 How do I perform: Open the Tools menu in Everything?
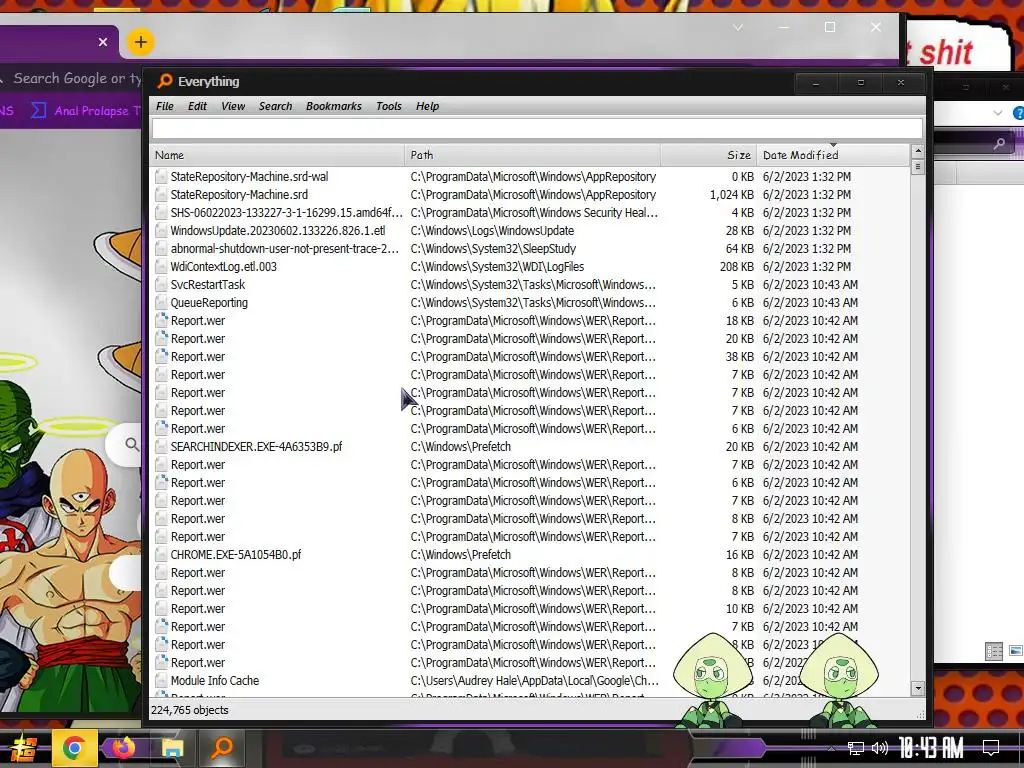(x=389, y=106)
